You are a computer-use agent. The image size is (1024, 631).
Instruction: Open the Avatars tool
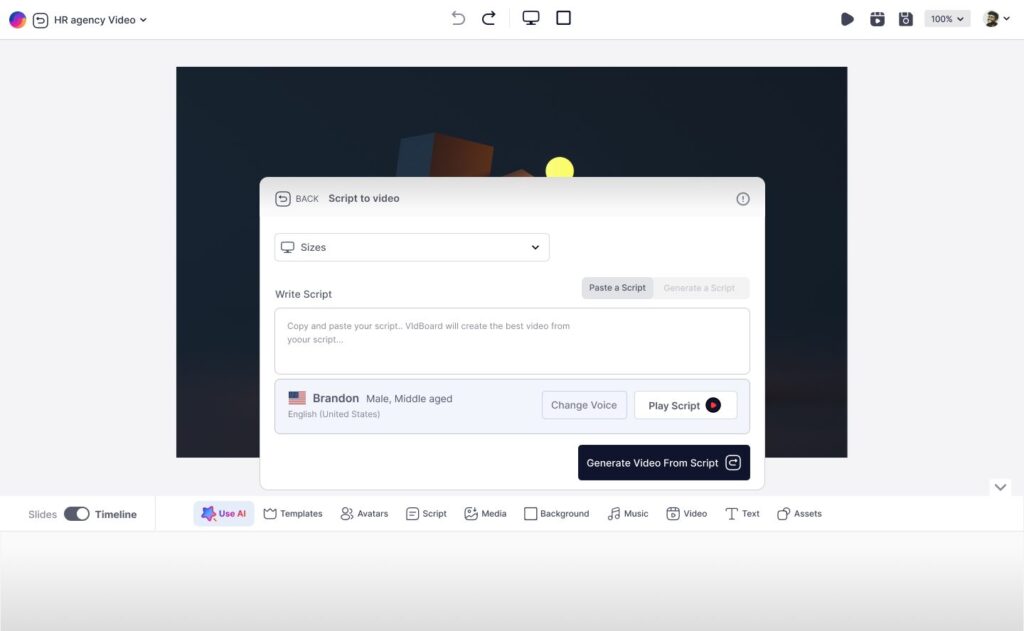click(x=364, y=514)
